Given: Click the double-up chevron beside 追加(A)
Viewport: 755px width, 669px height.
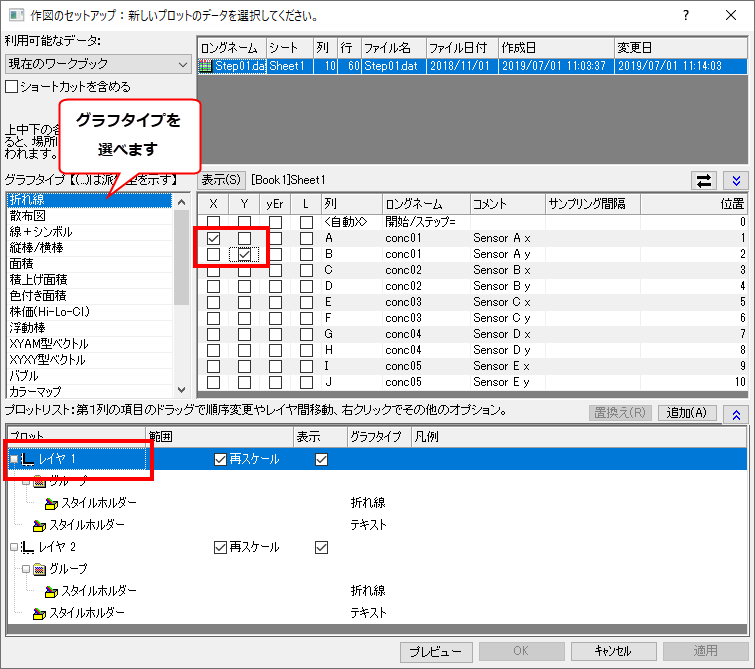Looking at the screenshot, I should click(x=736, y=413).
